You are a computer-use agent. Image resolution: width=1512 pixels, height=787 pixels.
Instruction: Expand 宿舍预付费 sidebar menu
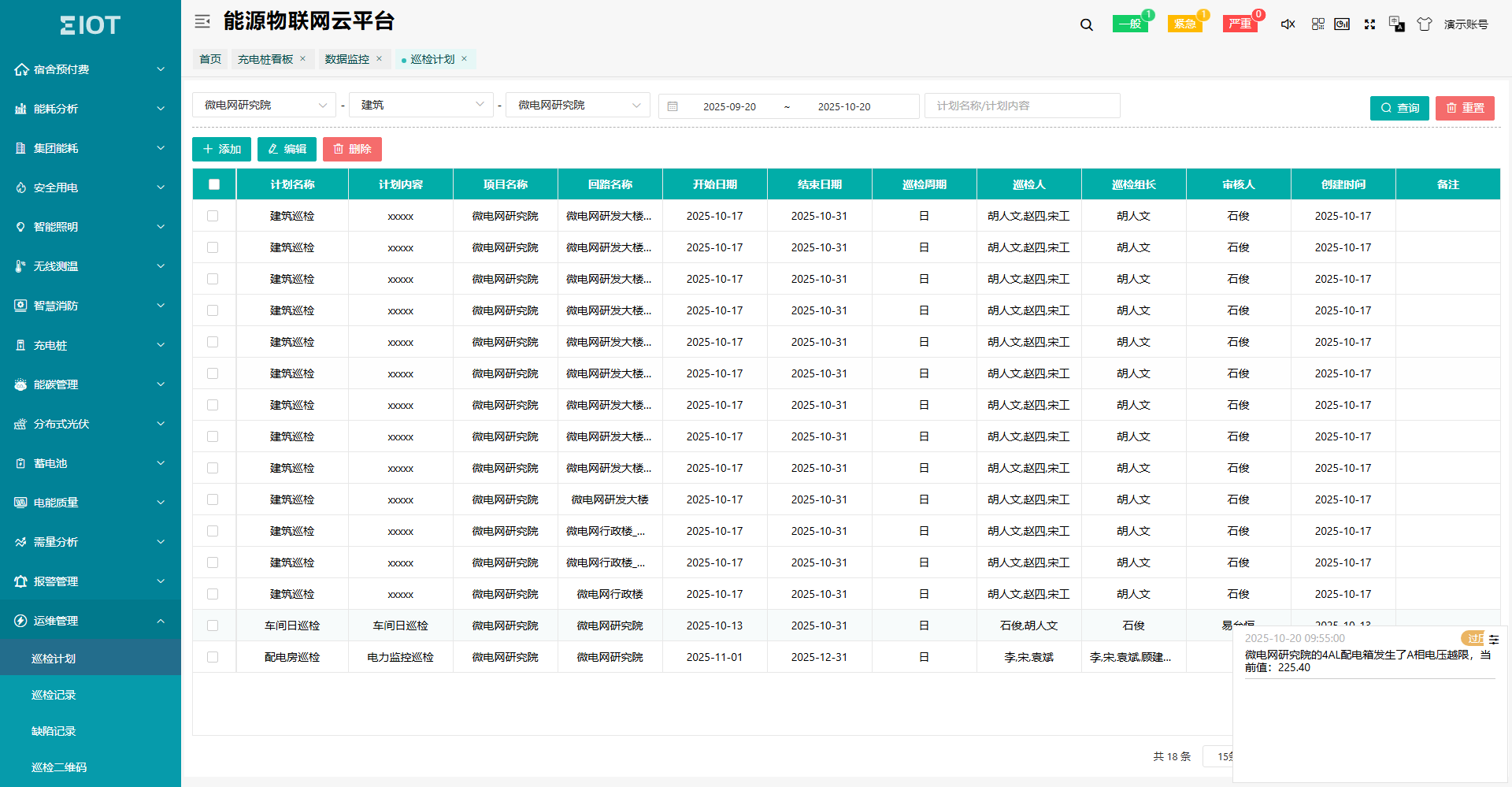(91, 69)
